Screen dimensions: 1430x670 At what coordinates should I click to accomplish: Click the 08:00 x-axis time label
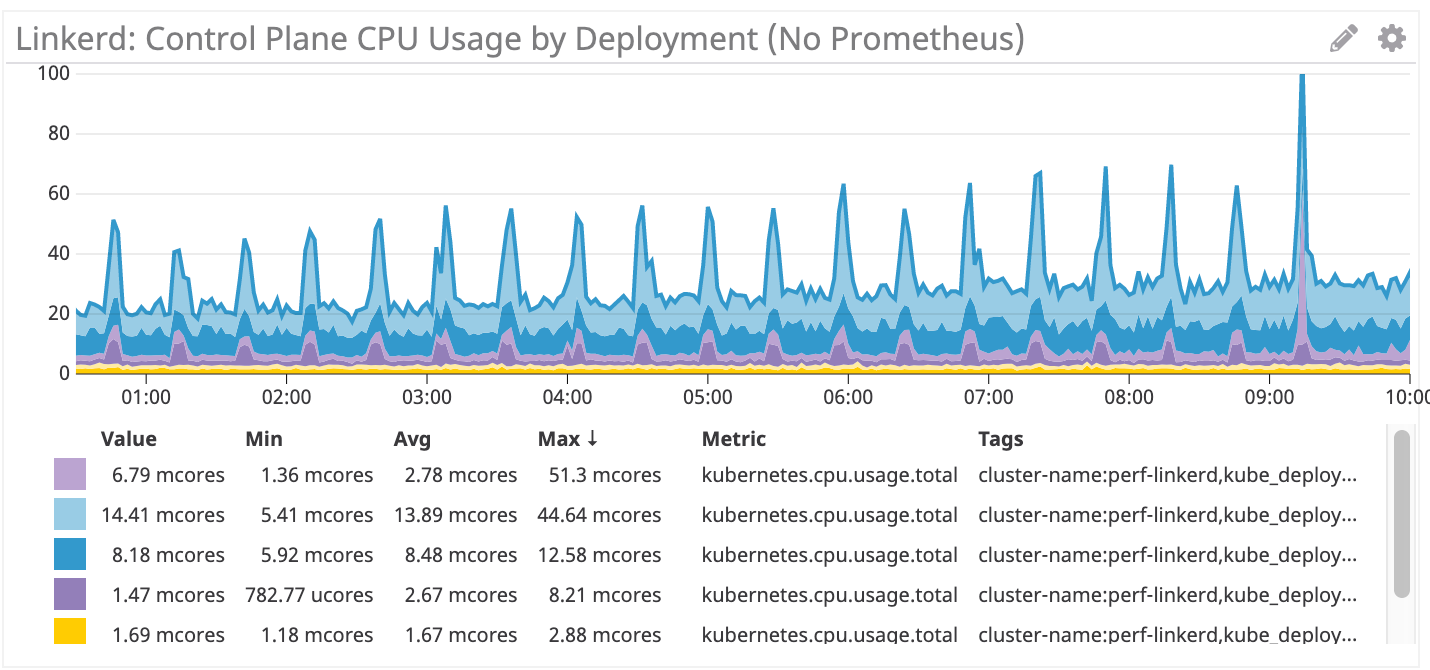click(1129, 396)
